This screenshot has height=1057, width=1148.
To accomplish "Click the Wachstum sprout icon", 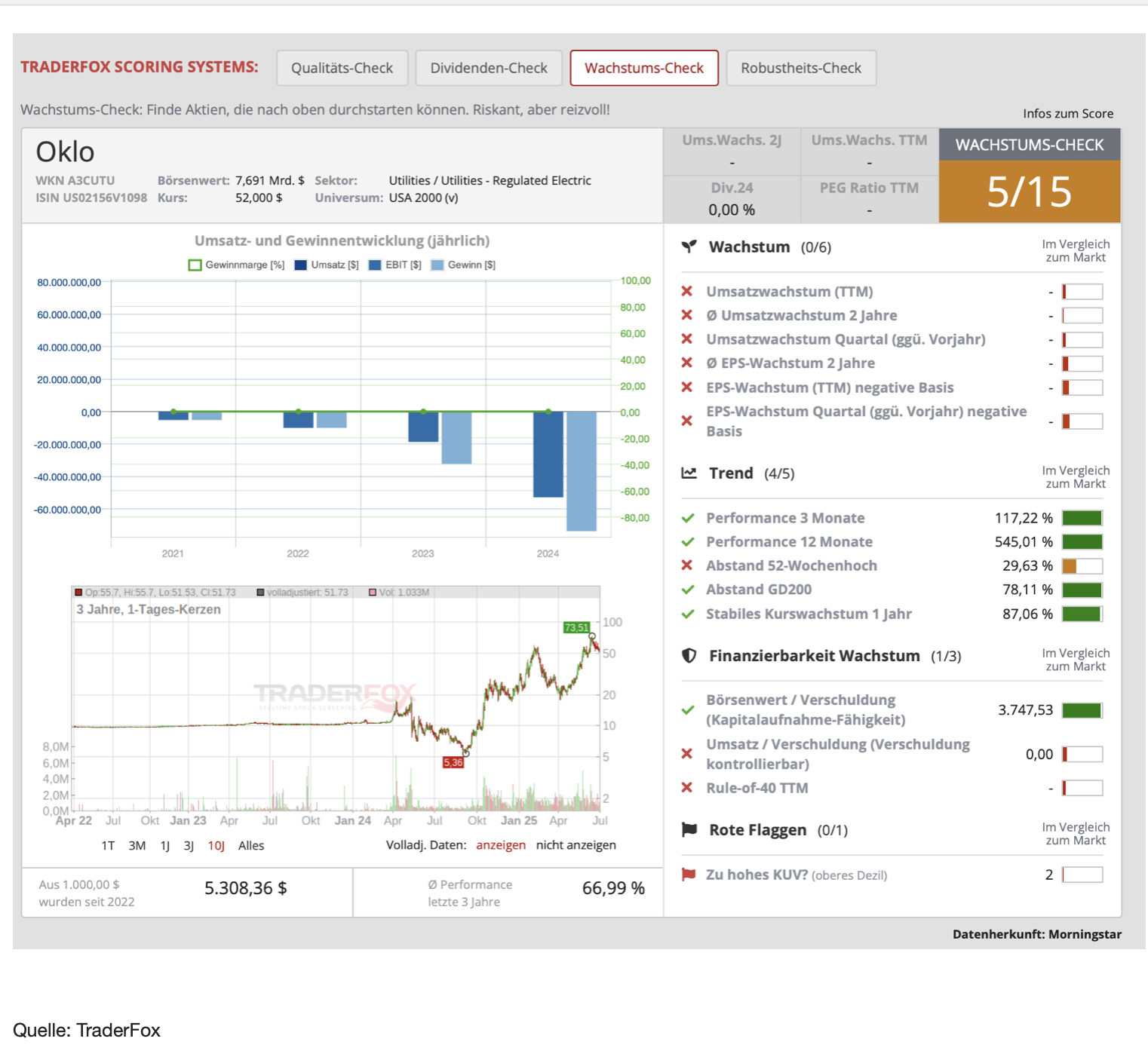I will (x=689, y=247).
